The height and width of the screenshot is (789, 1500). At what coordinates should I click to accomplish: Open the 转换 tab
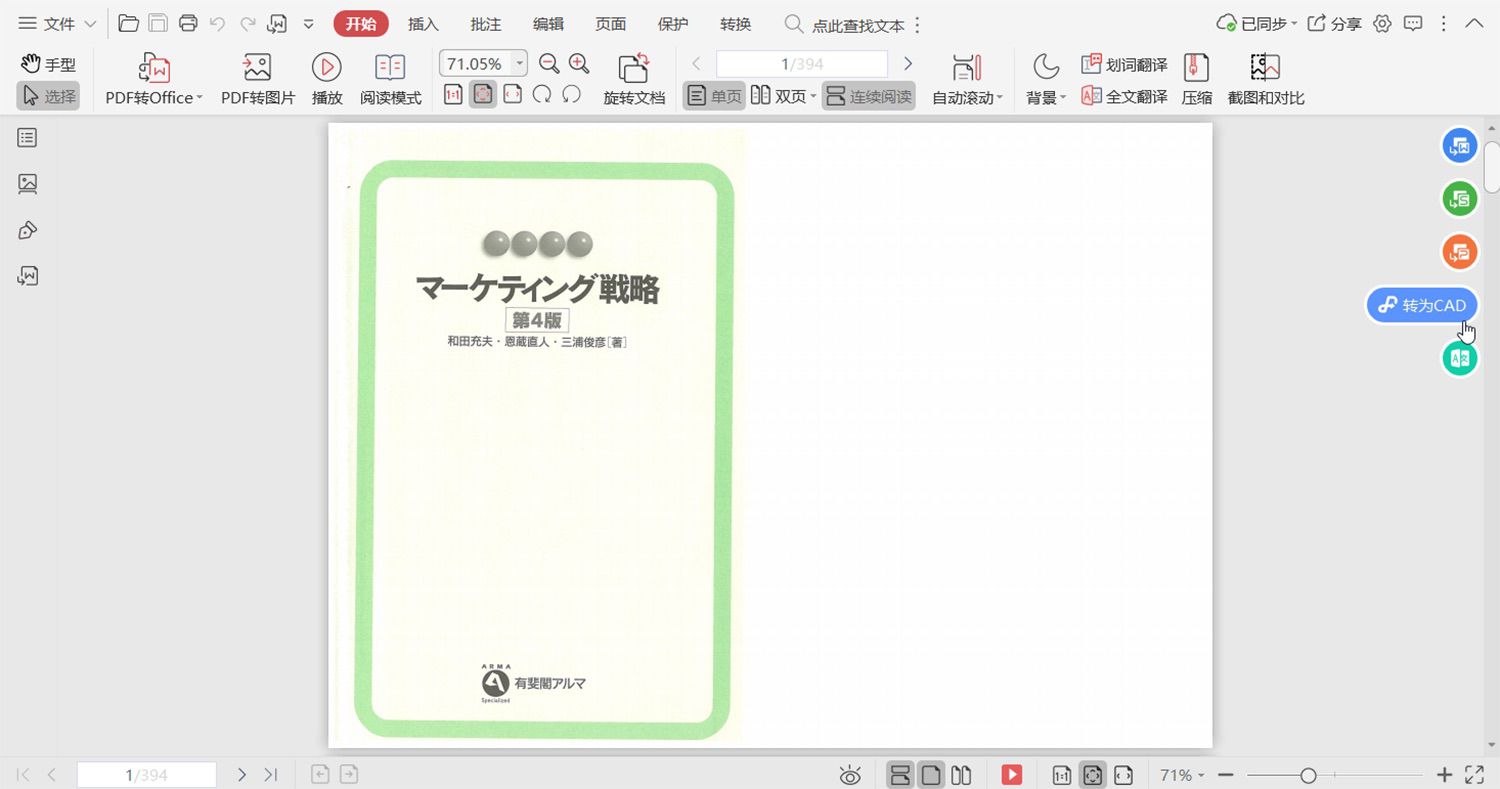735,24
